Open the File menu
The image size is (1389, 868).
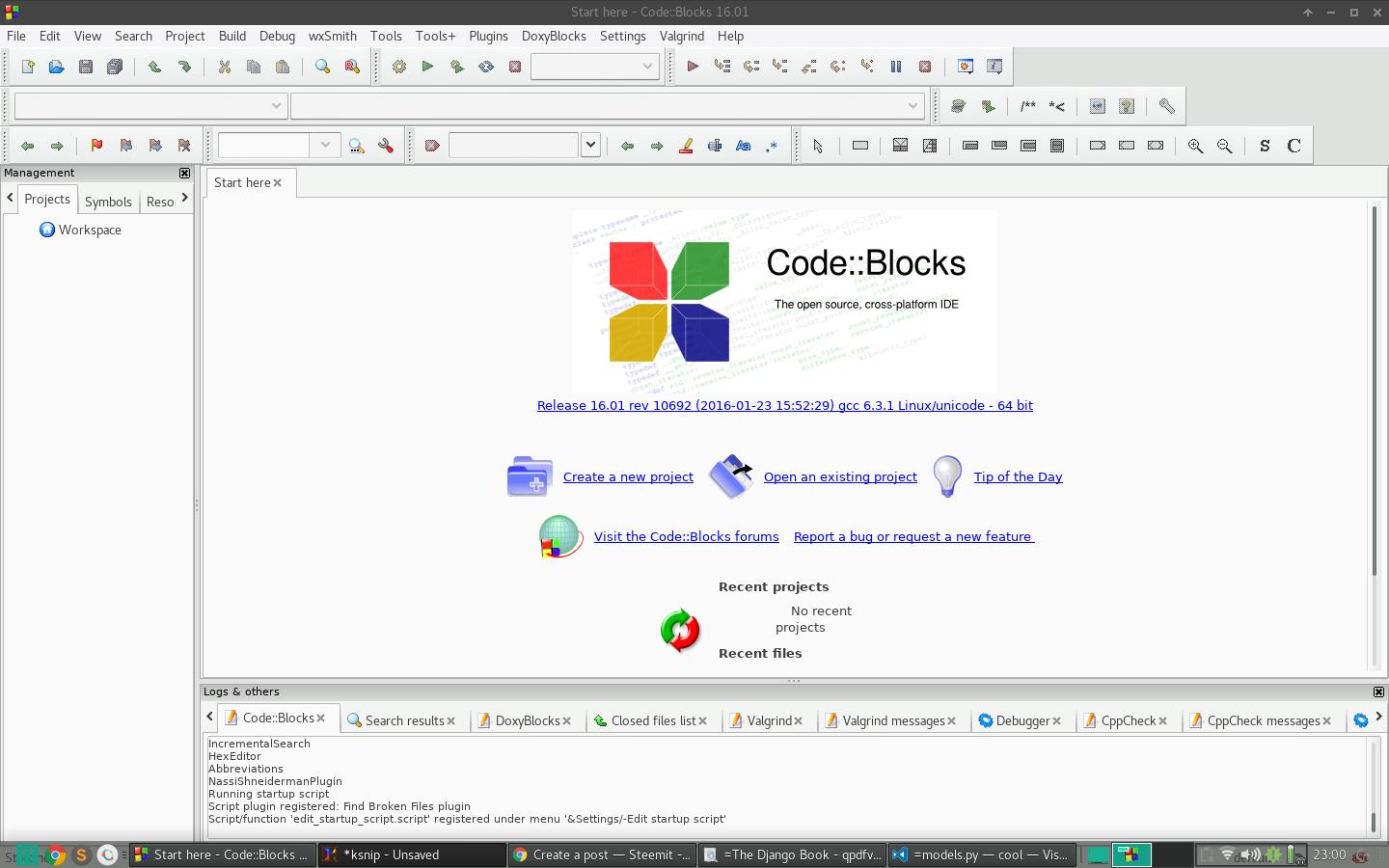16,36
